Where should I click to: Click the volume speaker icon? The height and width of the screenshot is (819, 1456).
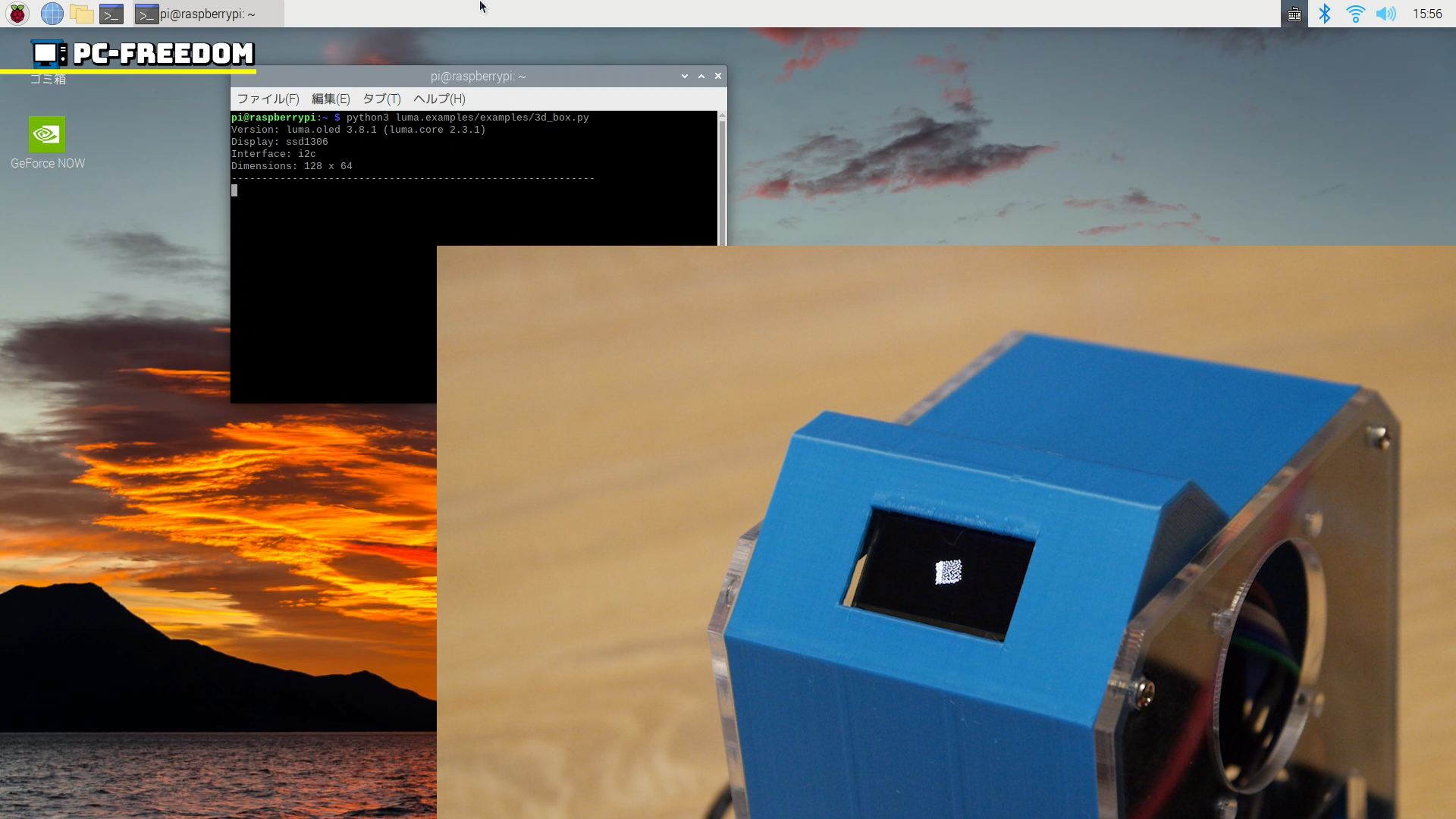click(1385, 14)
